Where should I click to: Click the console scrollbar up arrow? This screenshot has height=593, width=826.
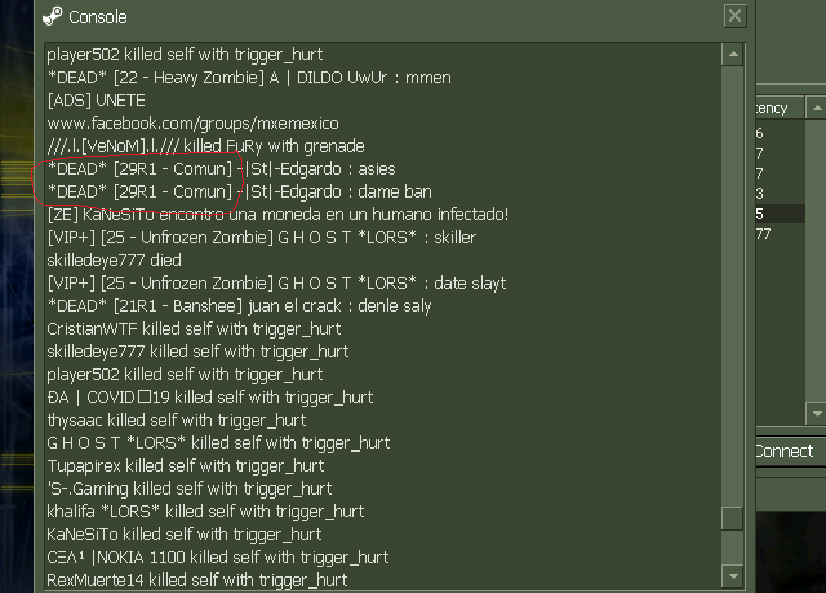(733, 54)
